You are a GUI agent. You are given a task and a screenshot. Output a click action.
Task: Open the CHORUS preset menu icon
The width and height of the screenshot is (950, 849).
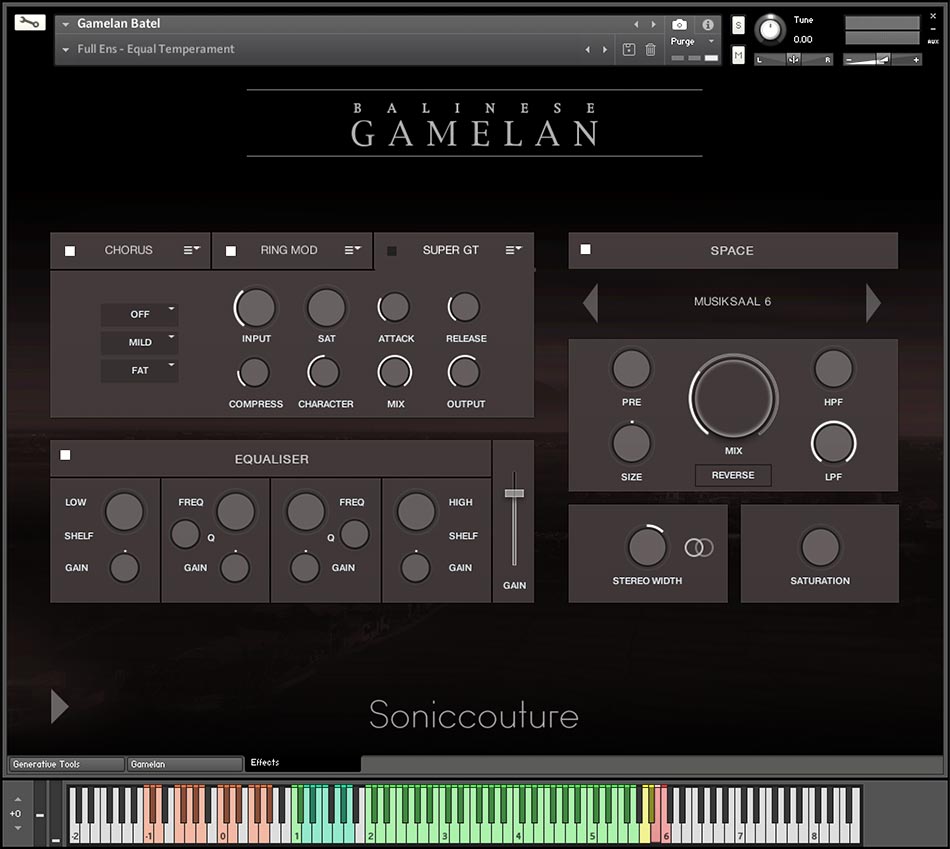(191, 250)
